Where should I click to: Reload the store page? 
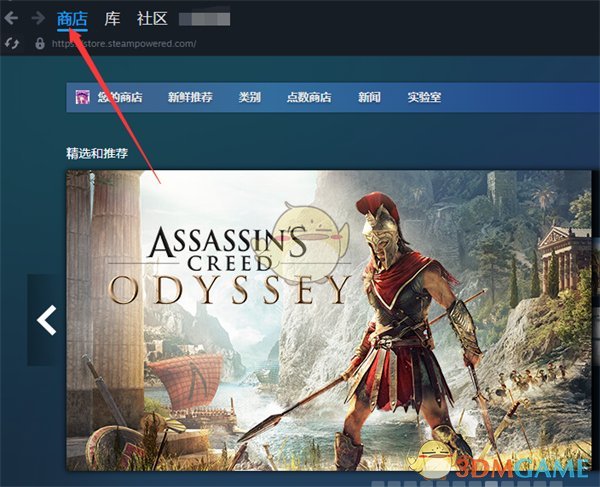(x=11, y=43)
